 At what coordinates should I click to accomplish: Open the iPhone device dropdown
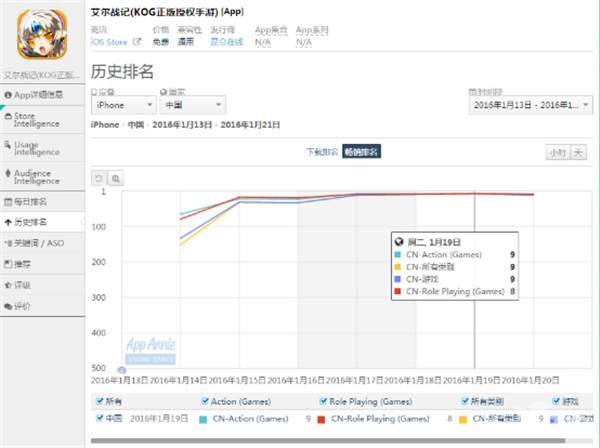124,105
